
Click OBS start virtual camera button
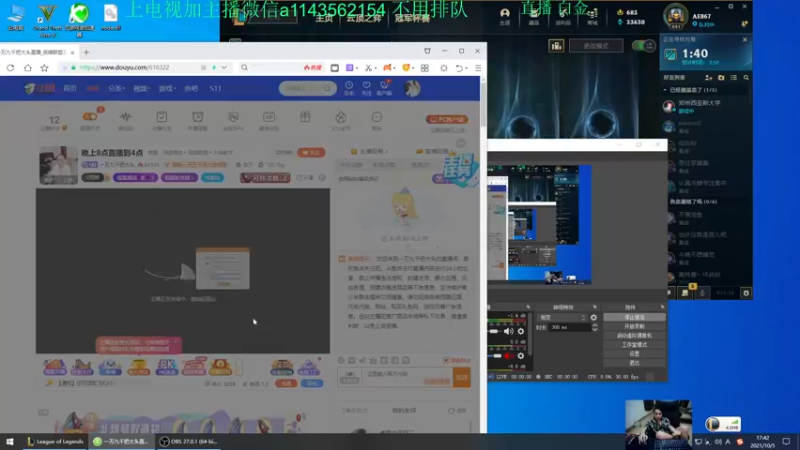[634, 336]
